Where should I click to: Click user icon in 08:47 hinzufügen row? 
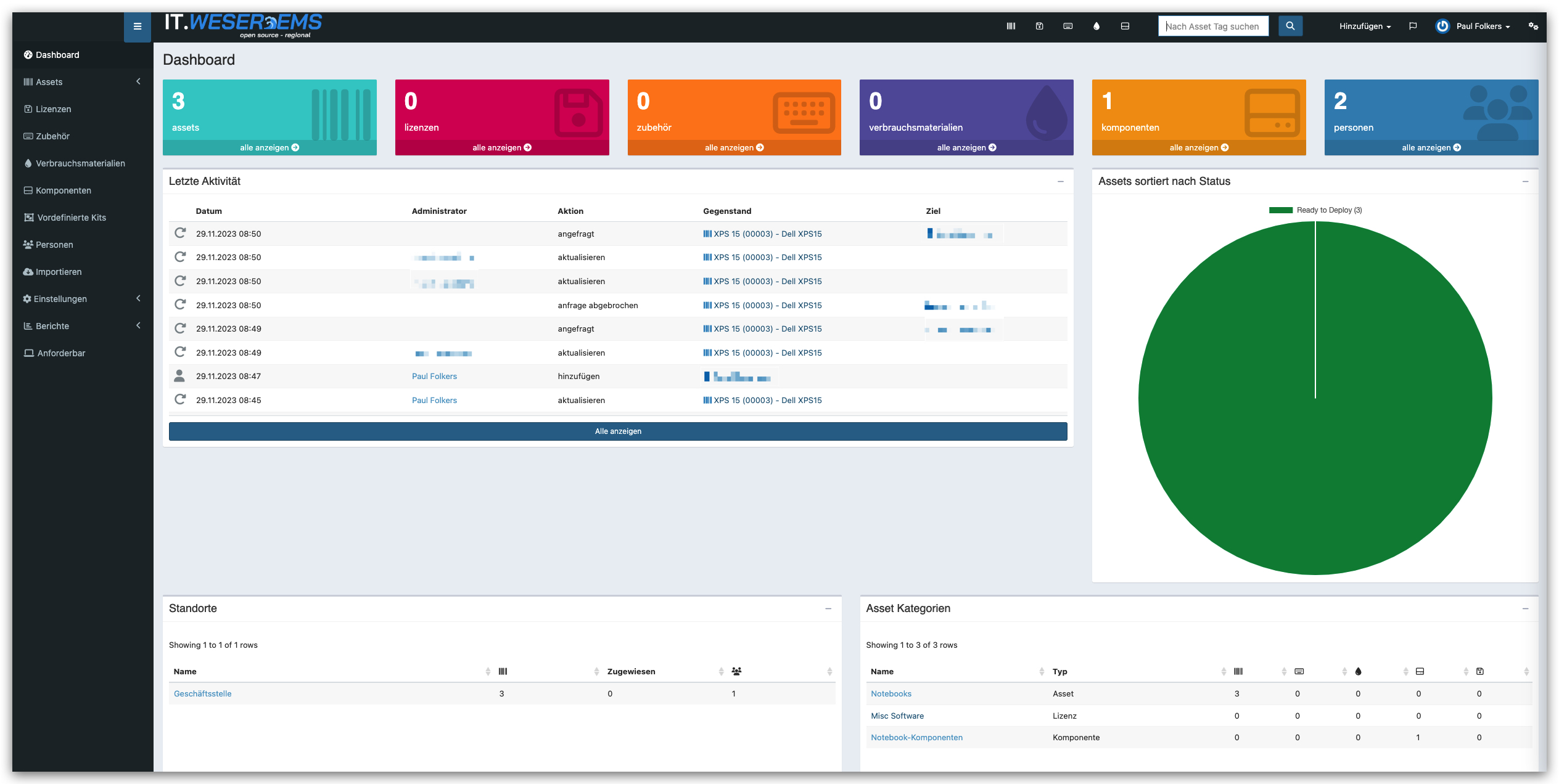179,376
